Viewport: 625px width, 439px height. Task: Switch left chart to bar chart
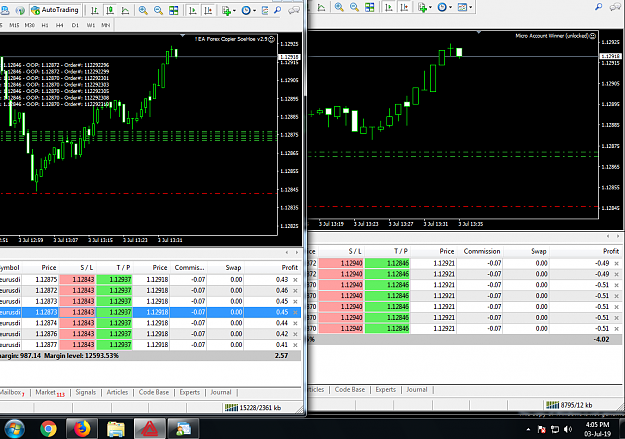(94, 10)
